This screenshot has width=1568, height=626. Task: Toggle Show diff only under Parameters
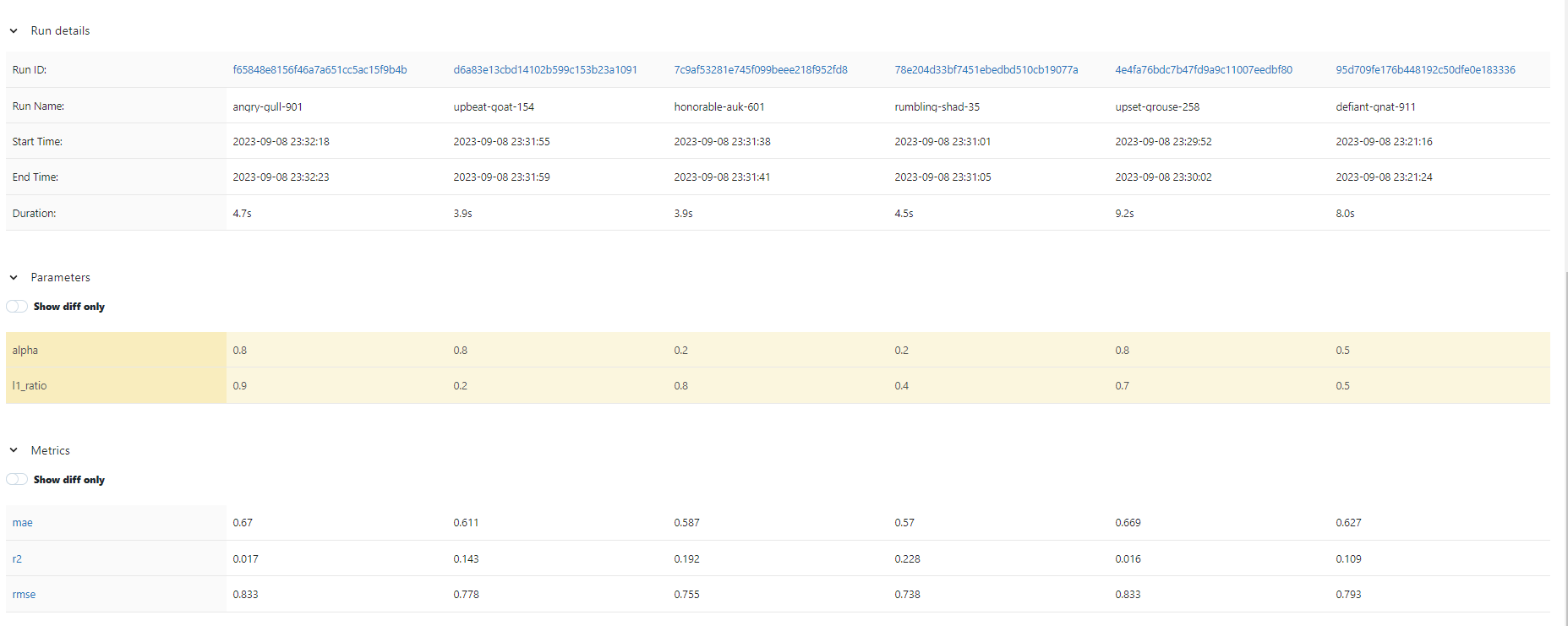pyautogui.click(x=17, y=307)
